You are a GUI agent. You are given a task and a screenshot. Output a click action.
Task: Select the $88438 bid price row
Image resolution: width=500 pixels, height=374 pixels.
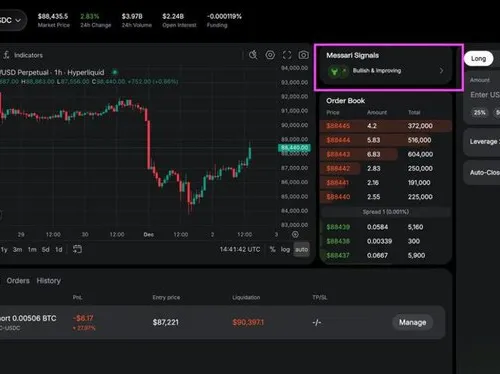[x=386, y=241]
